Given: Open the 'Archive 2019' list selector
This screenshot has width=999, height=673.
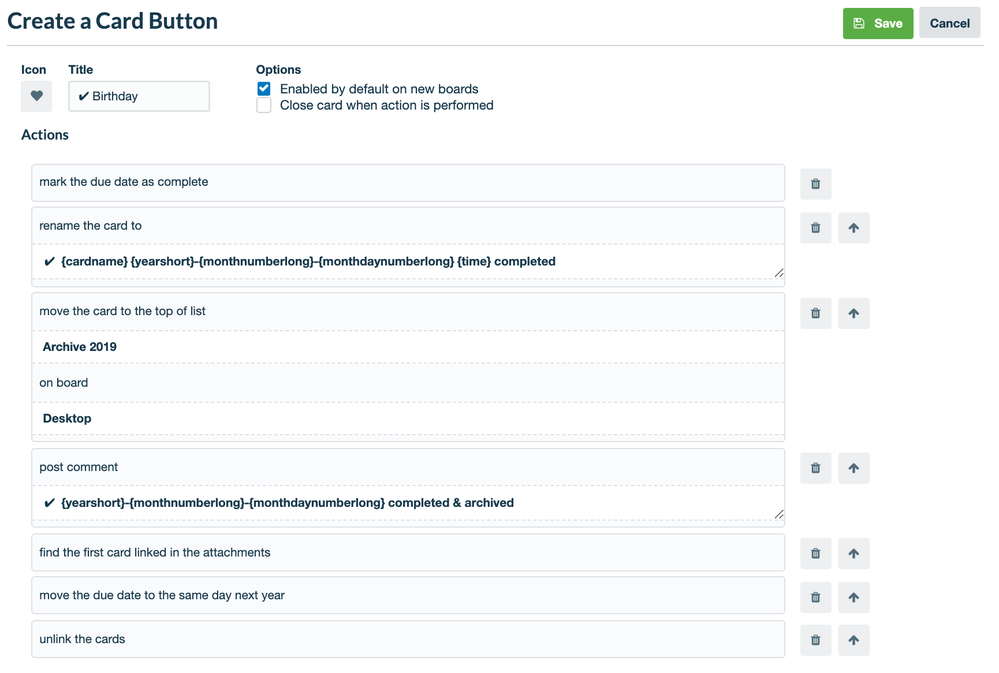Looking at the screenshot, I should [x=407, y=346].
